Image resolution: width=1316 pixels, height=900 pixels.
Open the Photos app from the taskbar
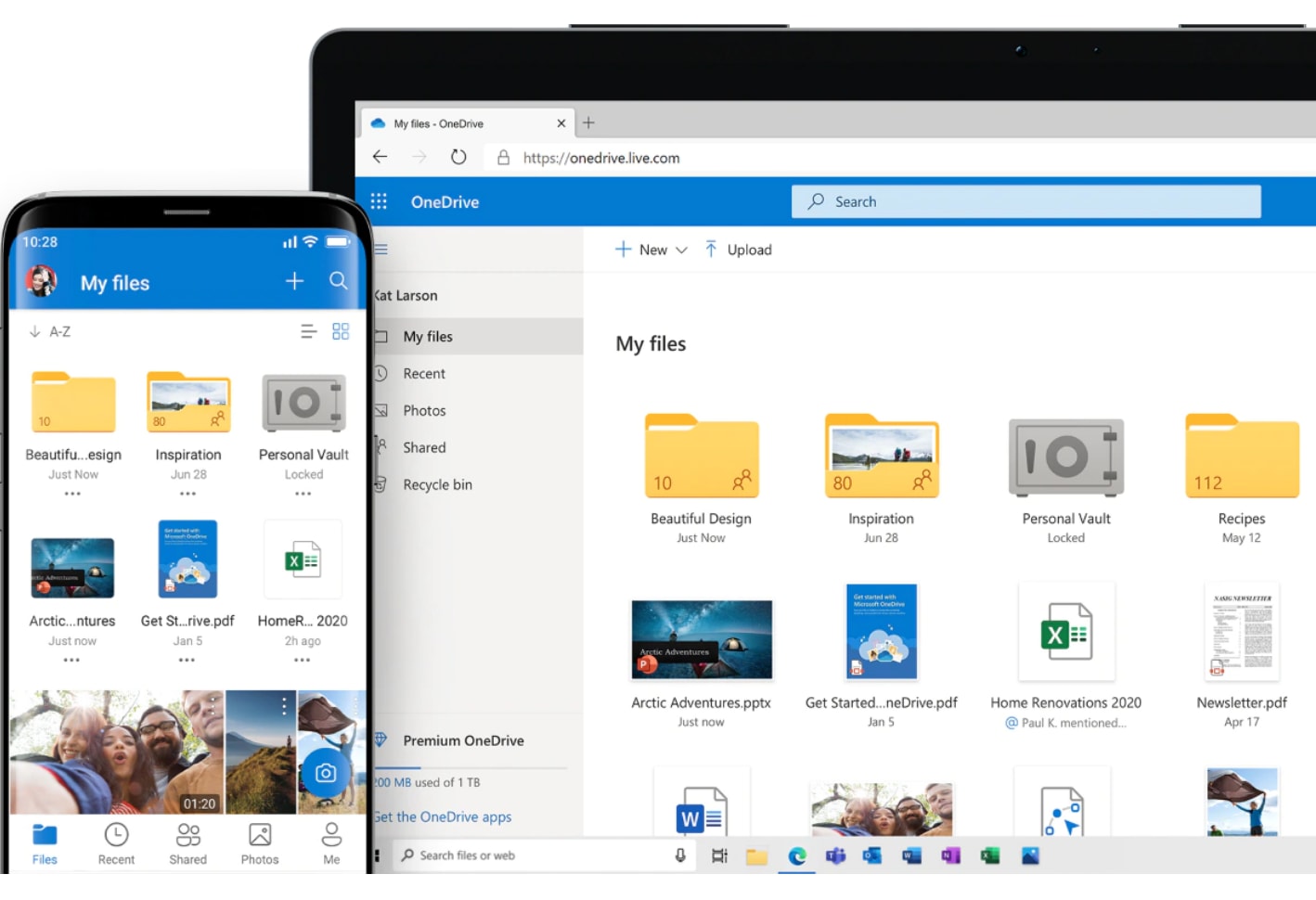(1030, 855)
